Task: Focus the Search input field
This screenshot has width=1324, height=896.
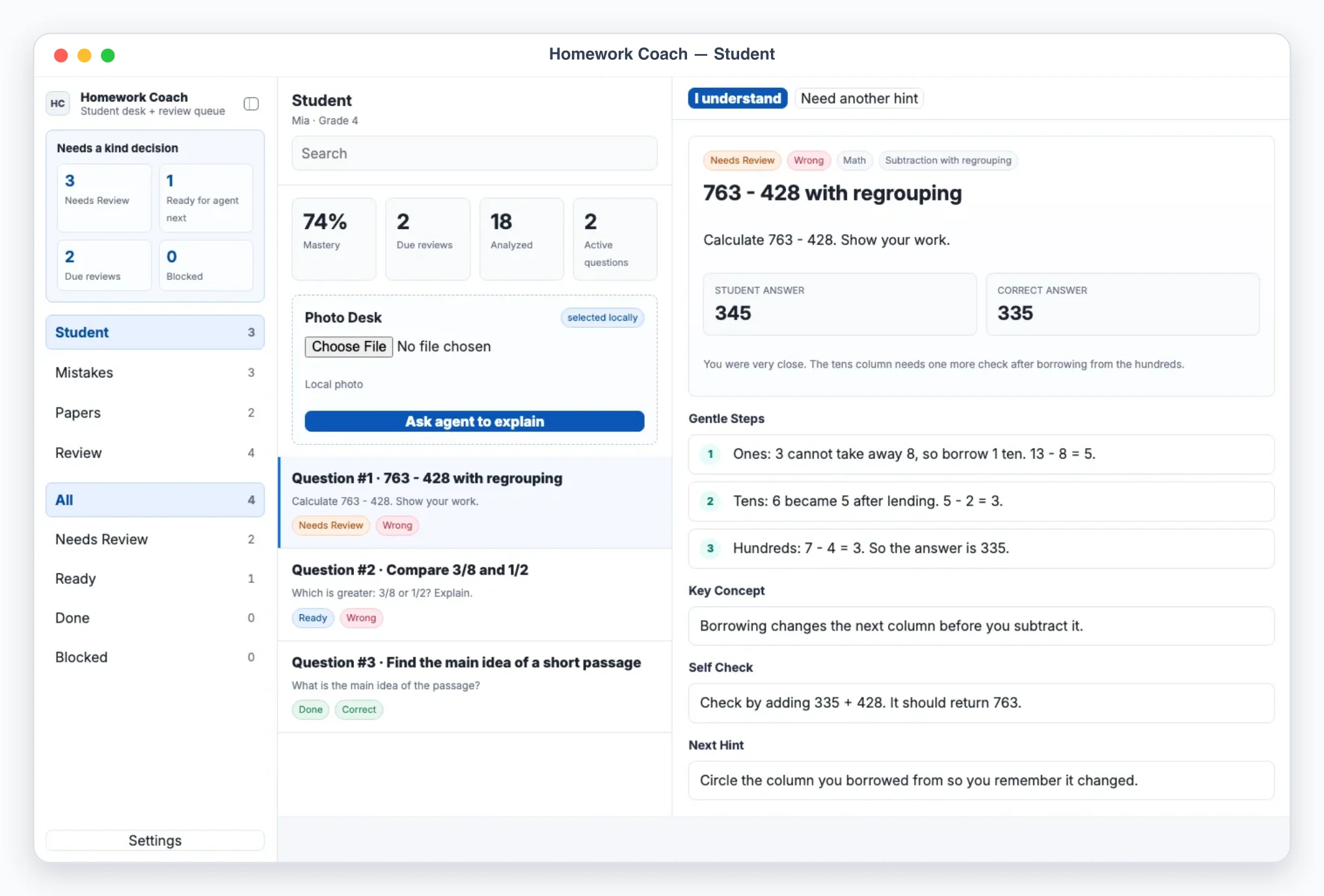Action: (x=474, y=154)
